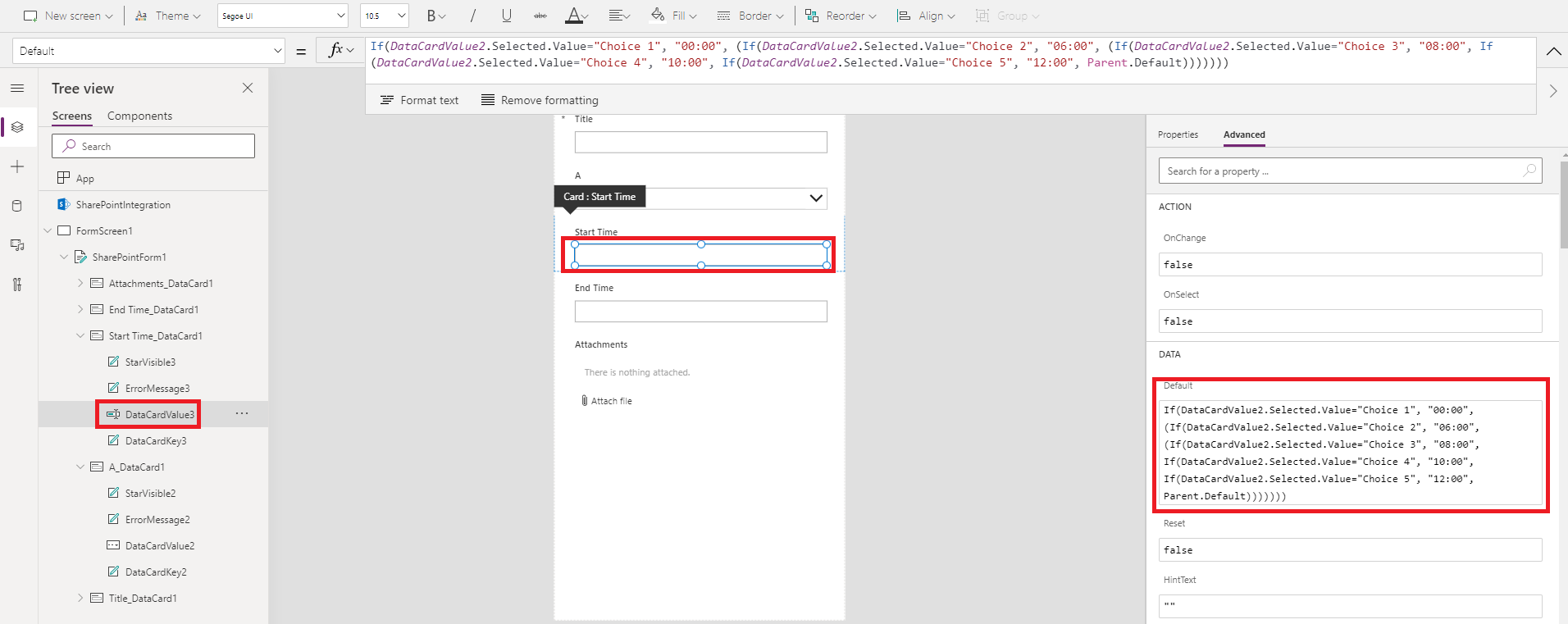Select DataCardValue3 in the tree
The image size is (1568, 624).
(151, 415)
